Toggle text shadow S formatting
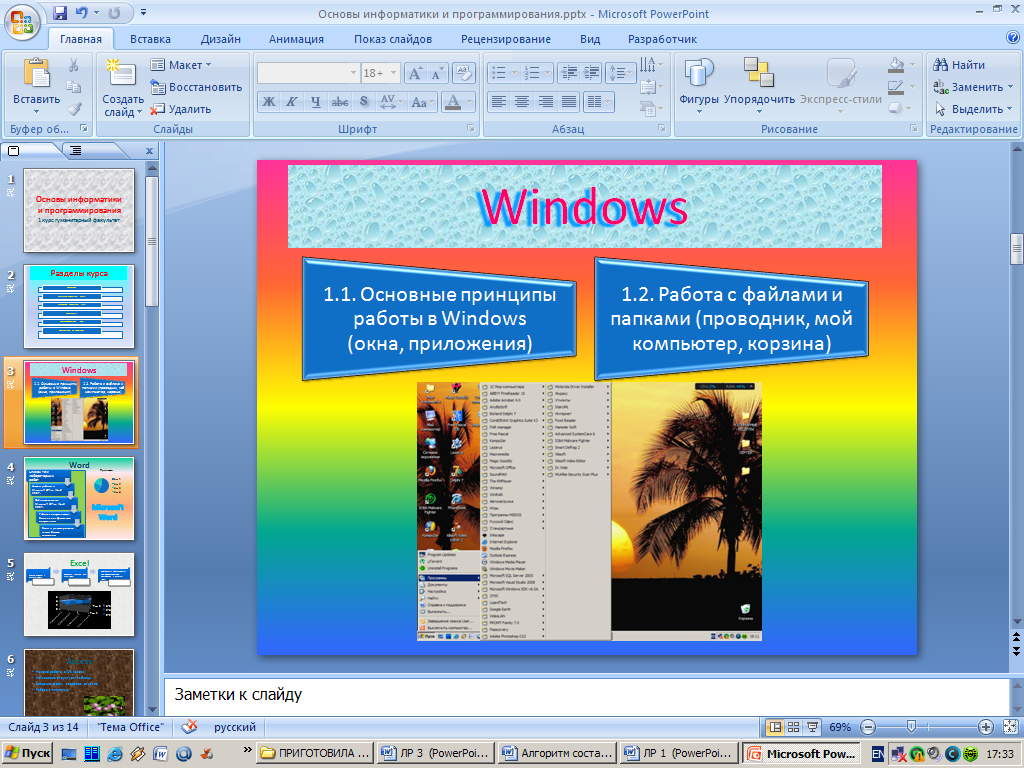This screenshot has height=768, width=1024. click(364, 102)
